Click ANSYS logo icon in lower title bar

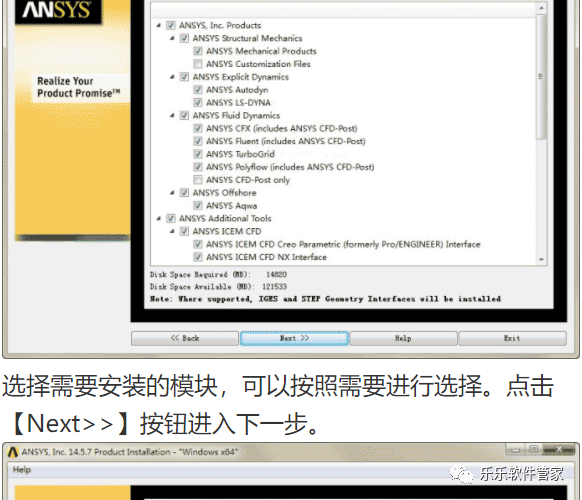(13, 452)
